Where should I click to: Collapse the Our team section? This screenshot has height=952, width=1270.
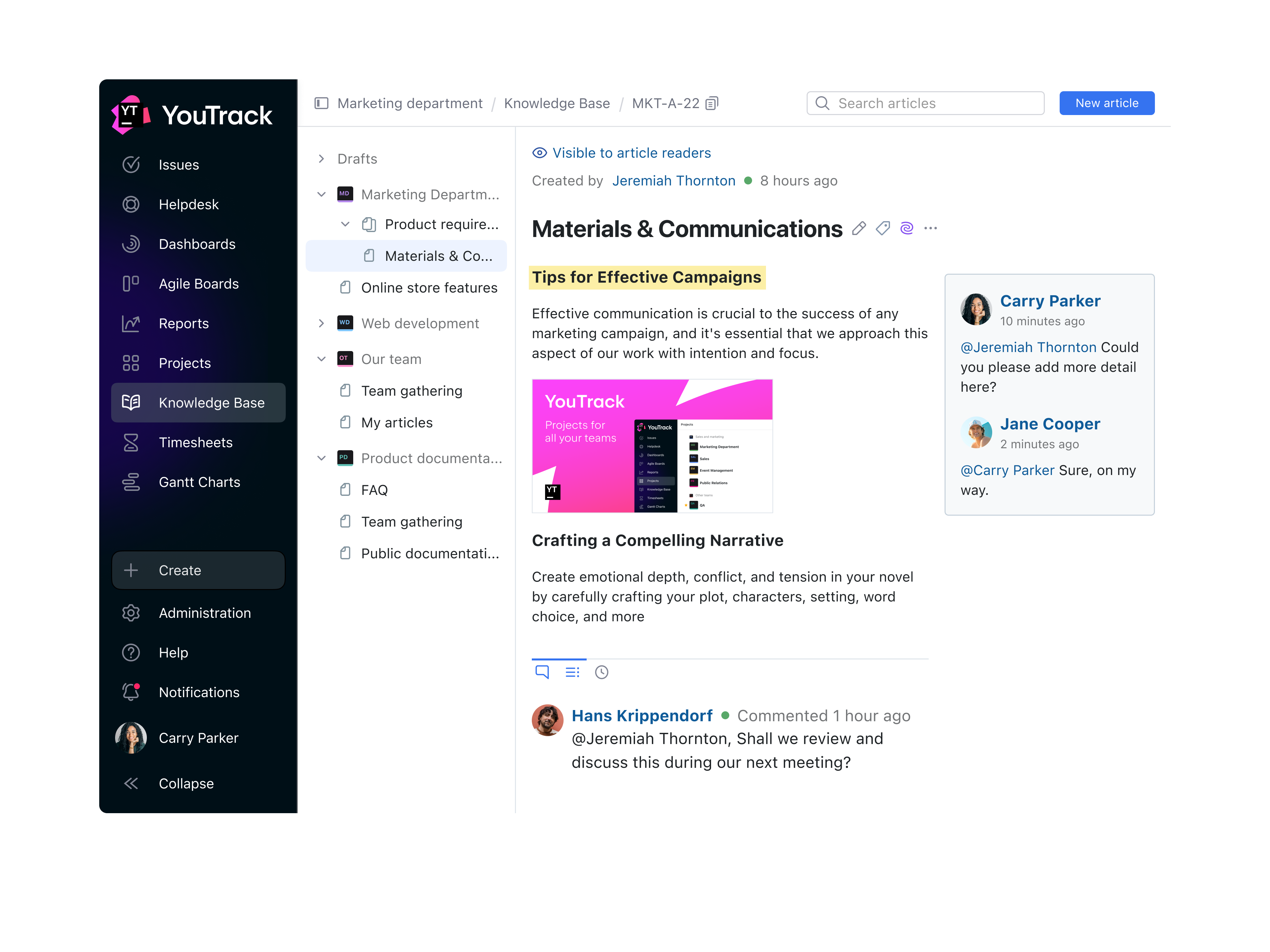click(x=321, y=359)
